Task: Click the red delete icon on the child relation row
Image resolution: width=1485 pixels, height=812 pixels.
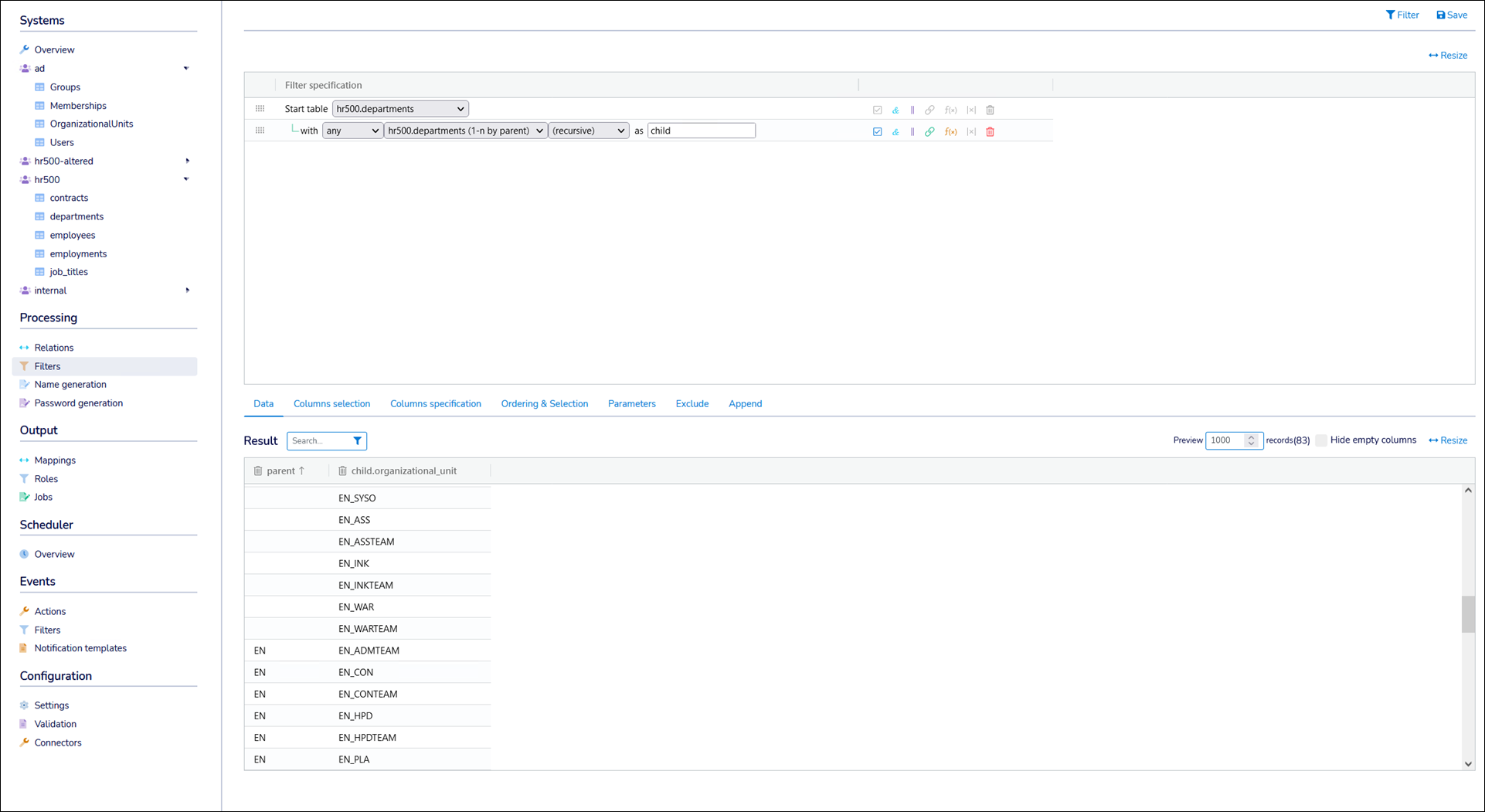Action: tap(990, 131)
